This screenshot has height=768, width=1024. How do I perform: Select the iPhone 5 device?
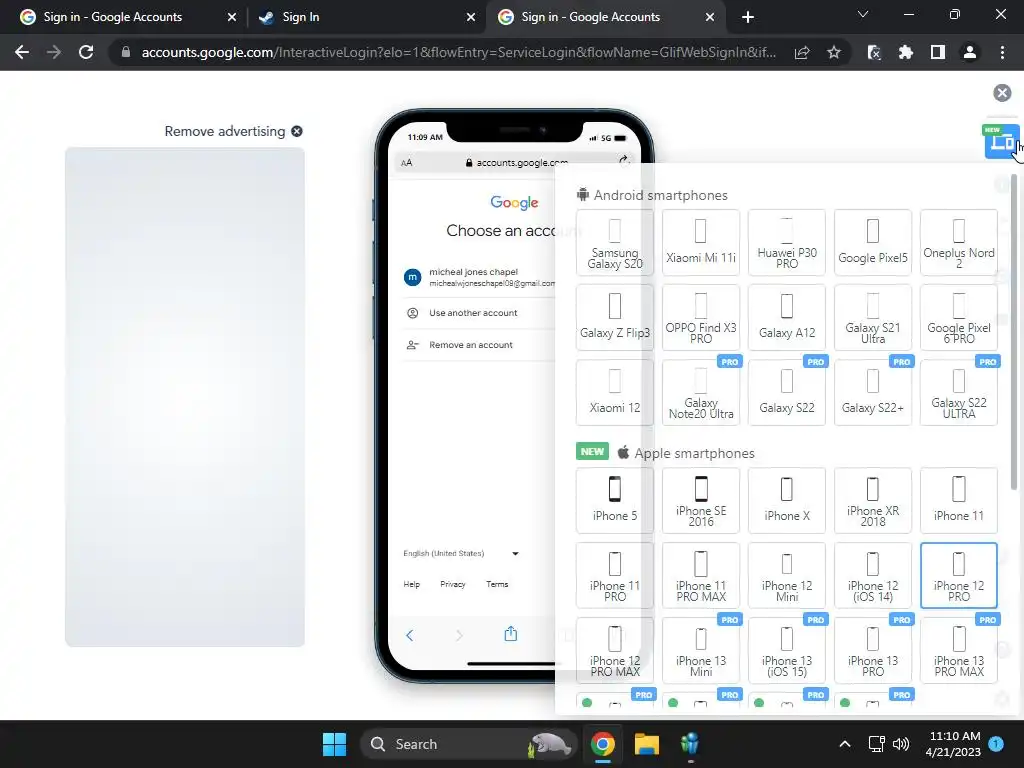point(615,500)
